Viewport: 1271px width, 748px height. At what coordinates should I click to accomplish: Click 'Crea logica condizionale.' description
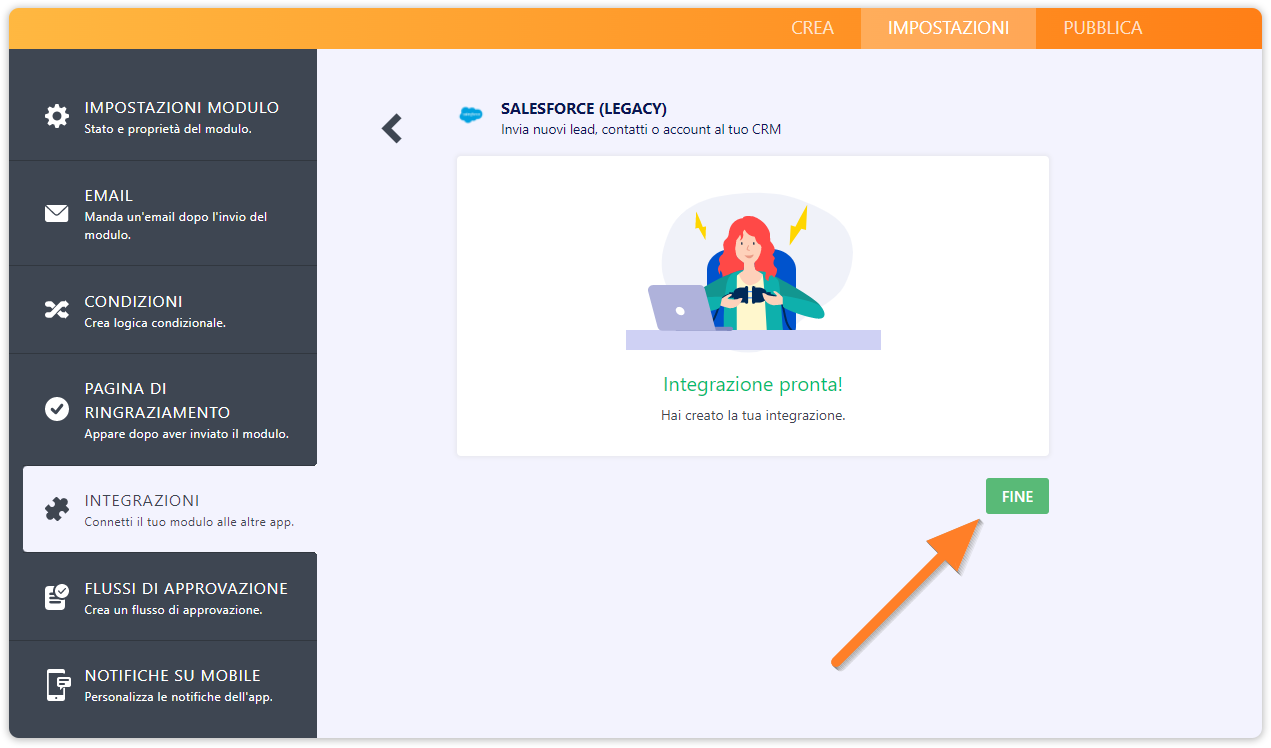click(155, 323)
